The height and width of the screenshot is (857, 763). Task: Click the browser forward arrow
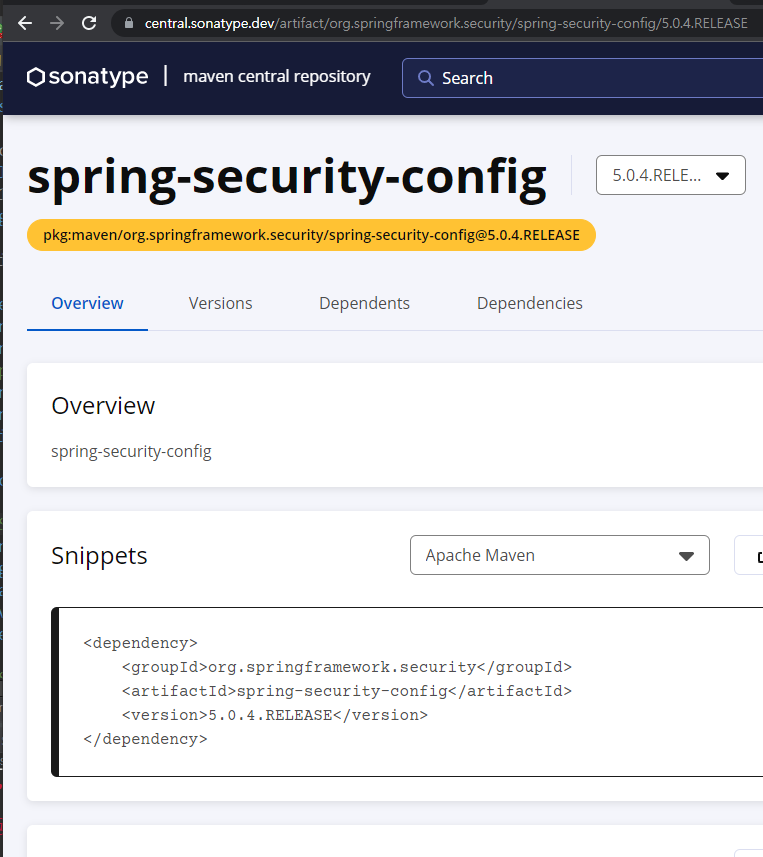click(x=57, y=23)
